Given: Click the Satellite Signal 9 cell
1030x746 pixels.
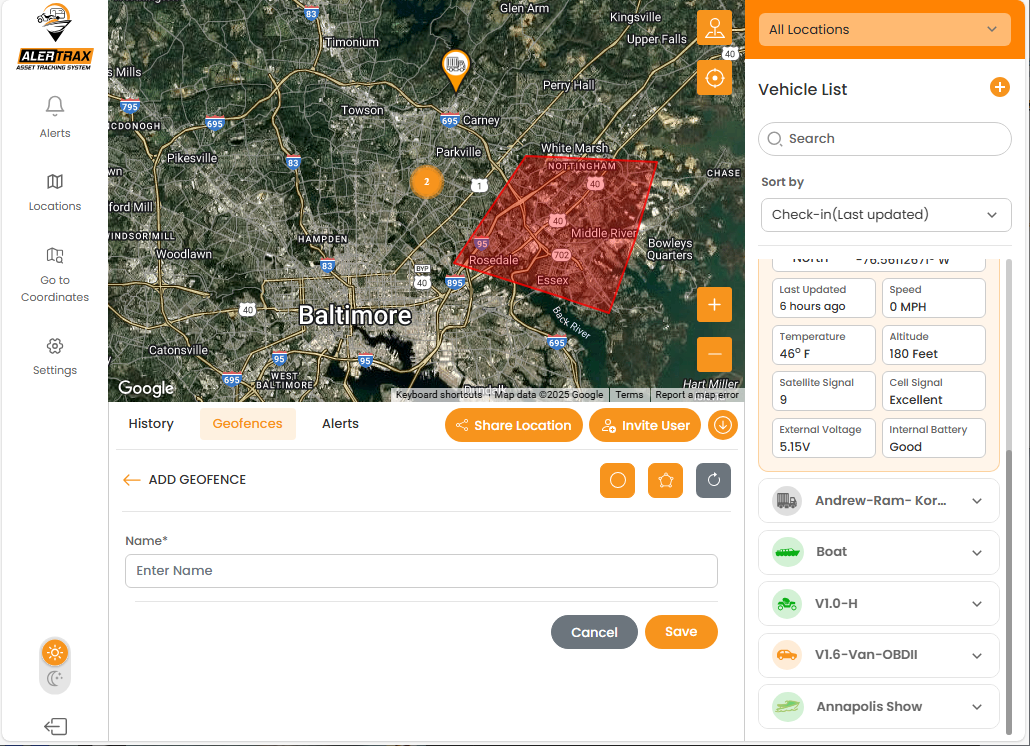Looking at the screenshot, I should tap(823, 391).
